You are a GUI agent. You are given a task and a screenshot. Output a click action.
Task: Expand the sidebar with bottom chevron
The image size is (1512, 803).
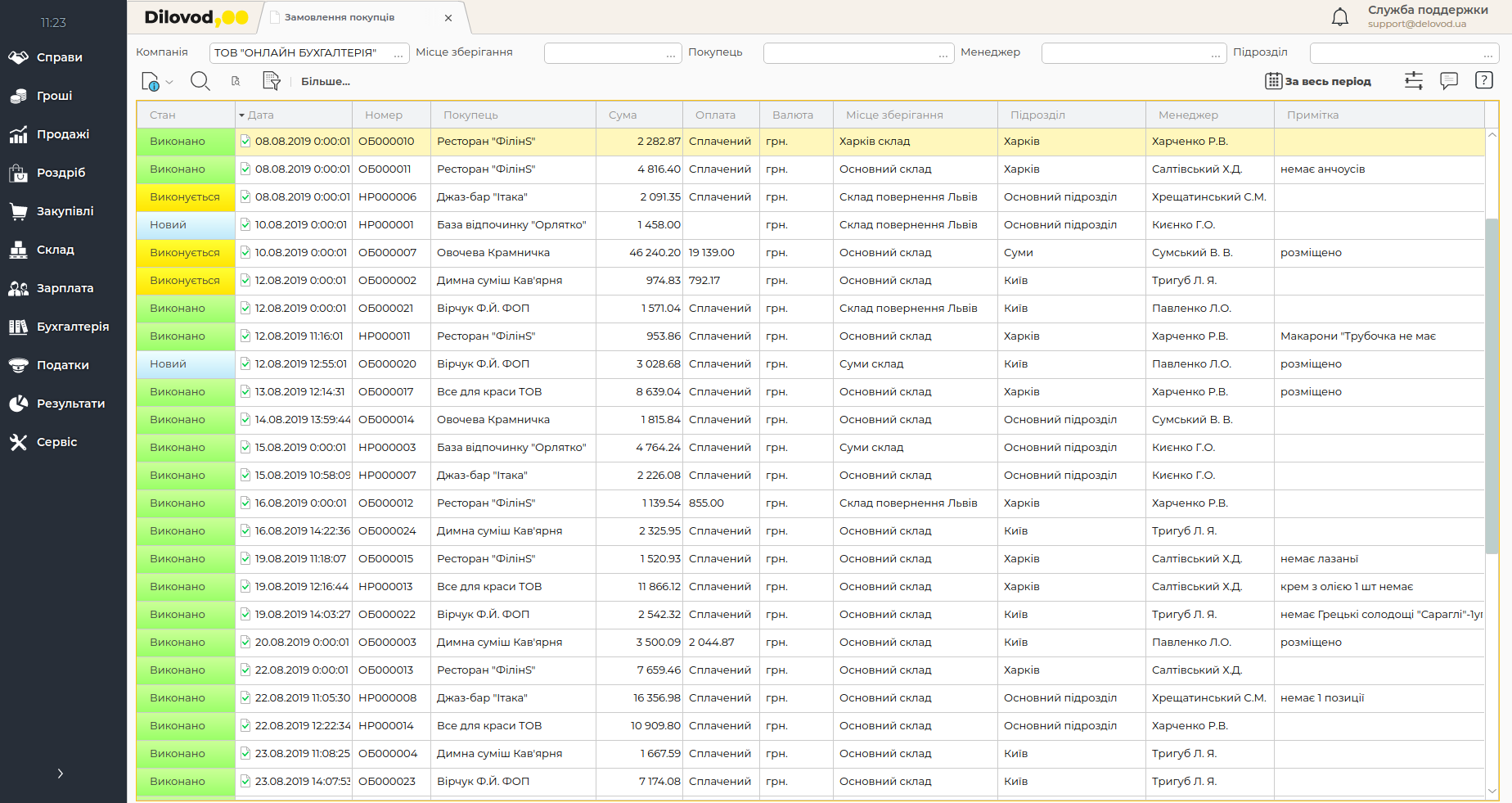click(60, 774)
